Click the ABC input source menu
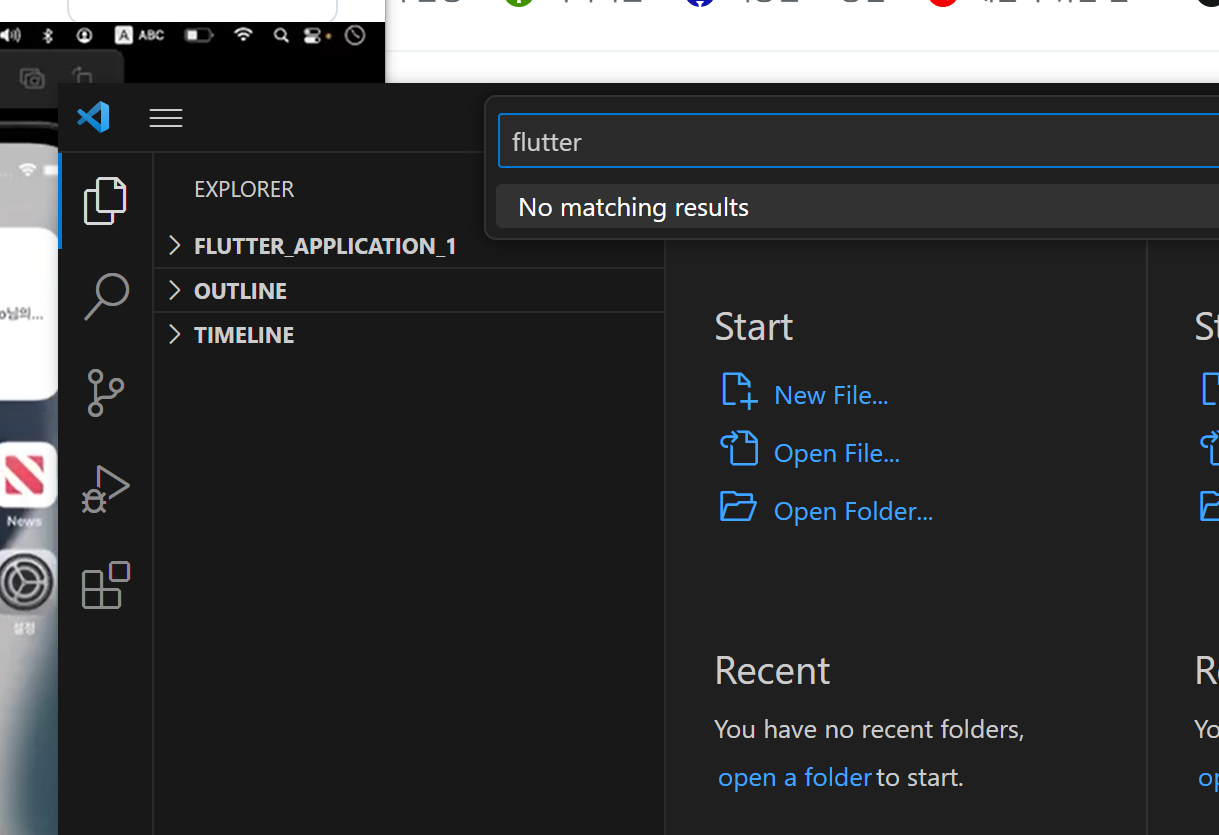The image size is (1219, 835). pos(139,35)
